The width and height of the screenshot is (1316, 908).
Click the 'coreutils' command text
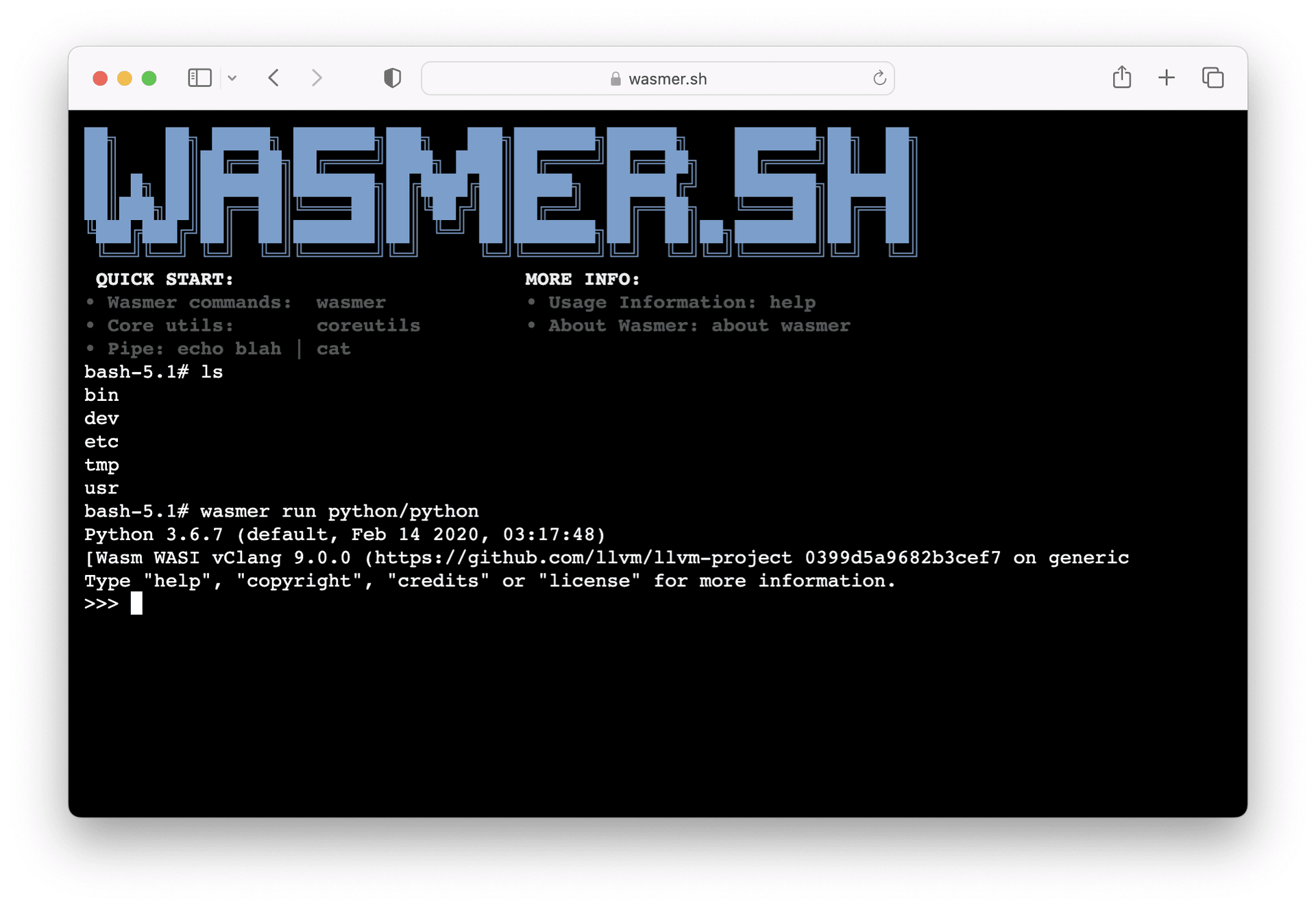point(368,326)
